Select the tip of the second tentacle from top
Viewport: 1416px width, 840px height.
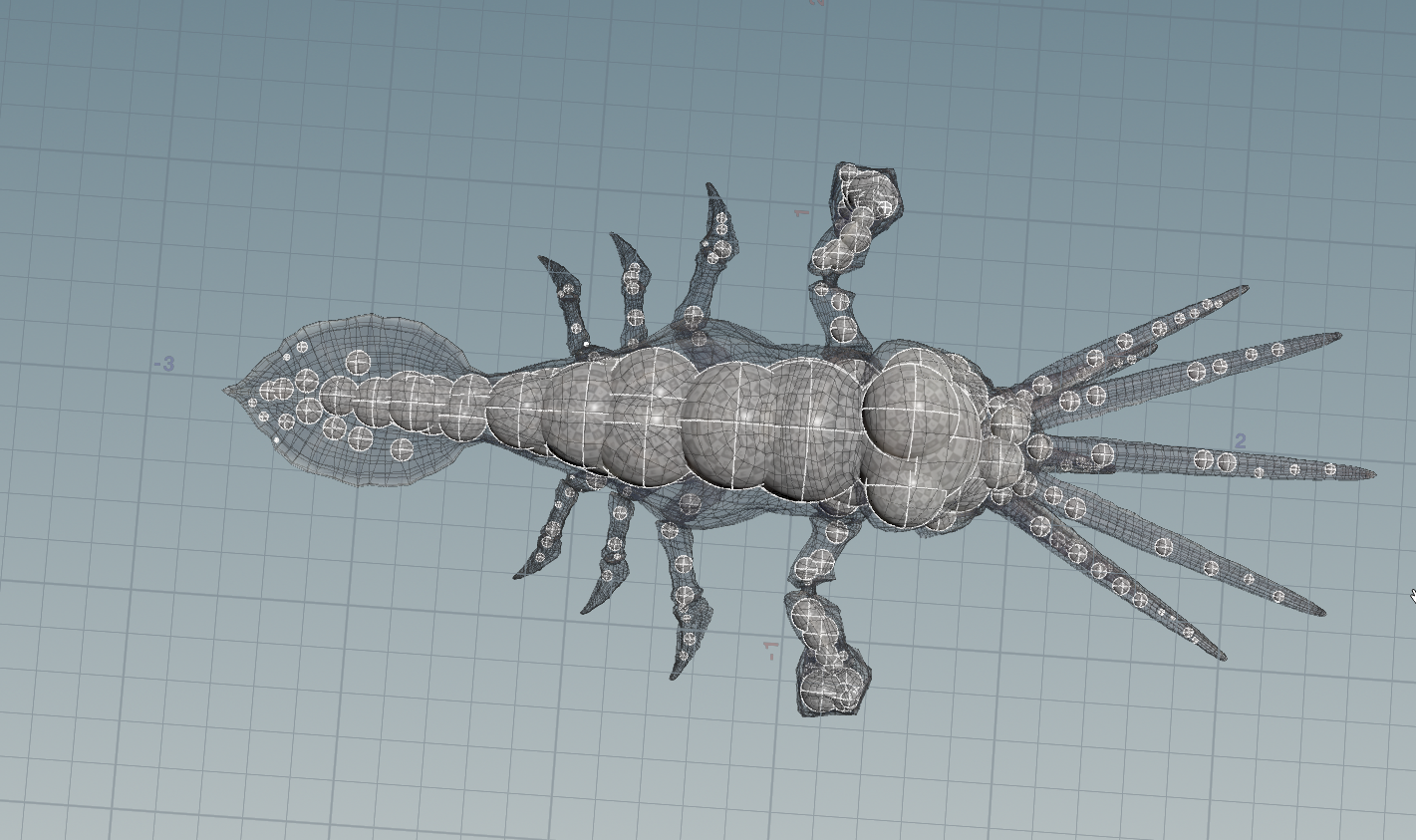(x=1337, y=337)
